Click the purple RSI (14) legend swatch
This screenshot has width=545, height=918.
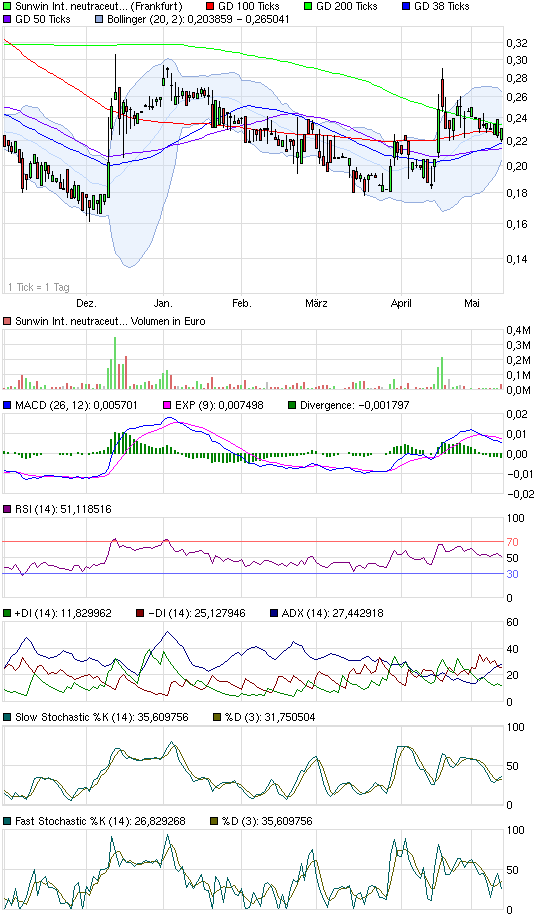tap(7, 509)
